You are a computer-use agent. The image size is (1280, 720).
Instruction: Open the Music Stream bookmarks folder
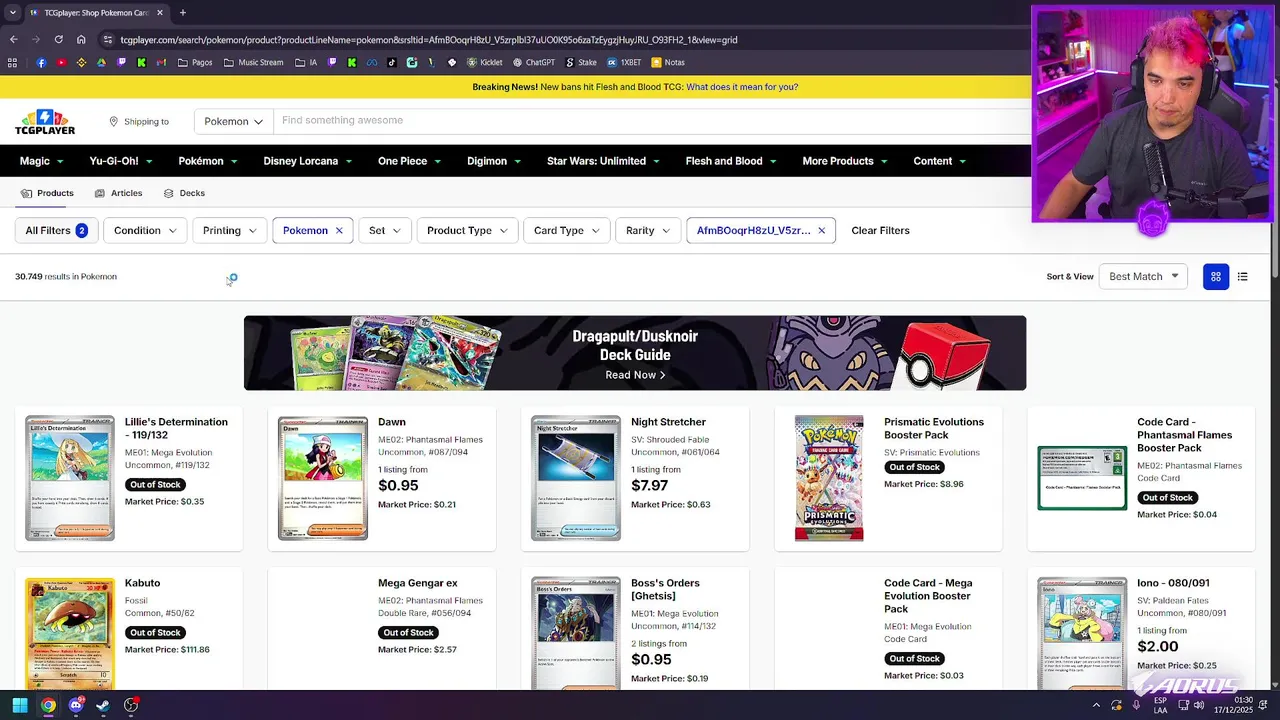click(x=254, y=62)
